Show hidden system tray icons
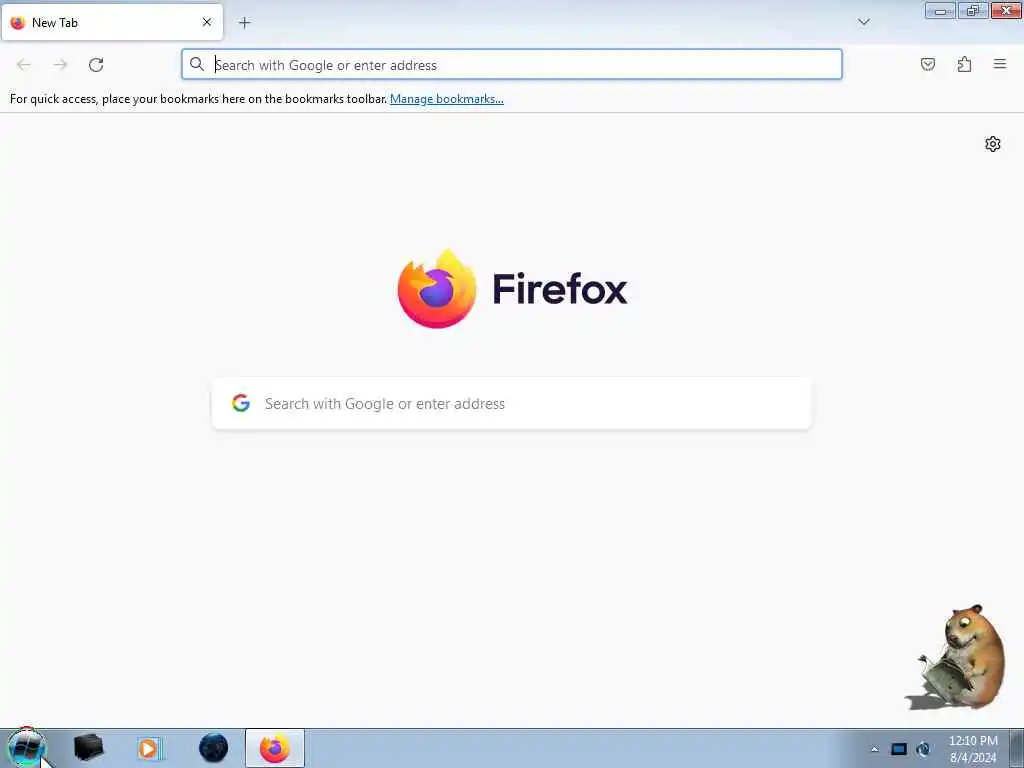Screen dimensions: 1024x768 tap(874, 749)
